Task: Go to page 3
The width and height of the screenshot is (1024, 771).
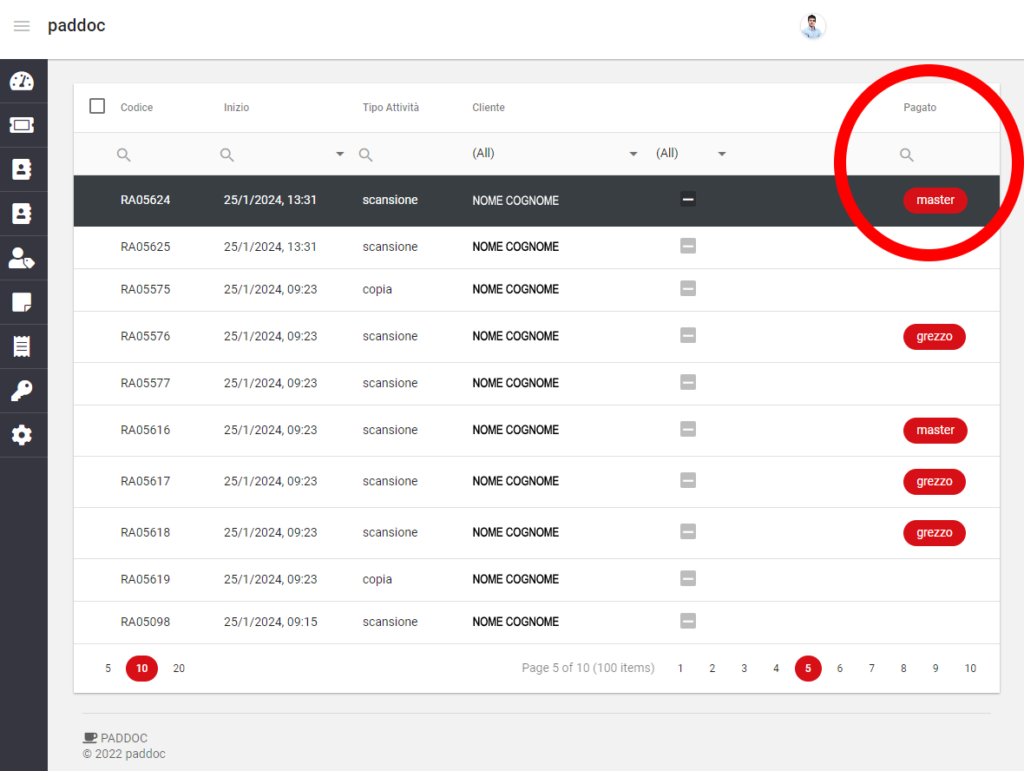Action: coord(744,669)
